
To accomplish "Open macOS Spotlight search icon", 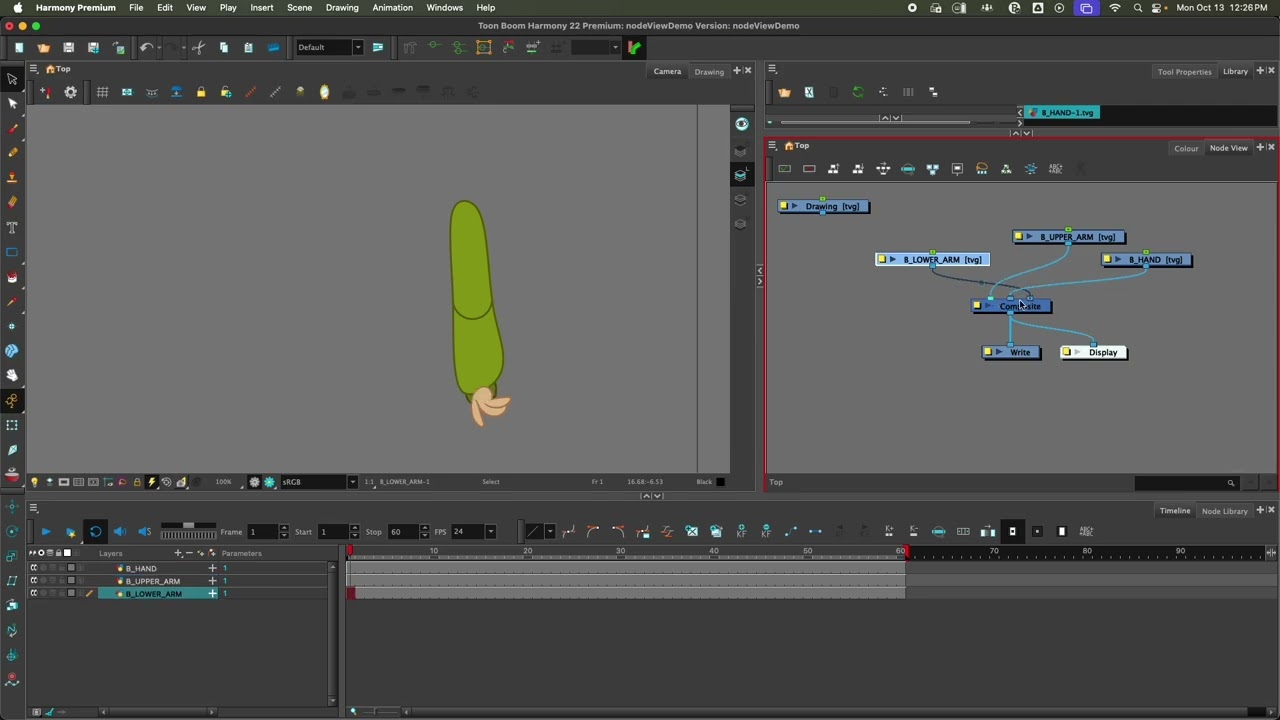I will pyautogui.click(x=1137, y=7).
